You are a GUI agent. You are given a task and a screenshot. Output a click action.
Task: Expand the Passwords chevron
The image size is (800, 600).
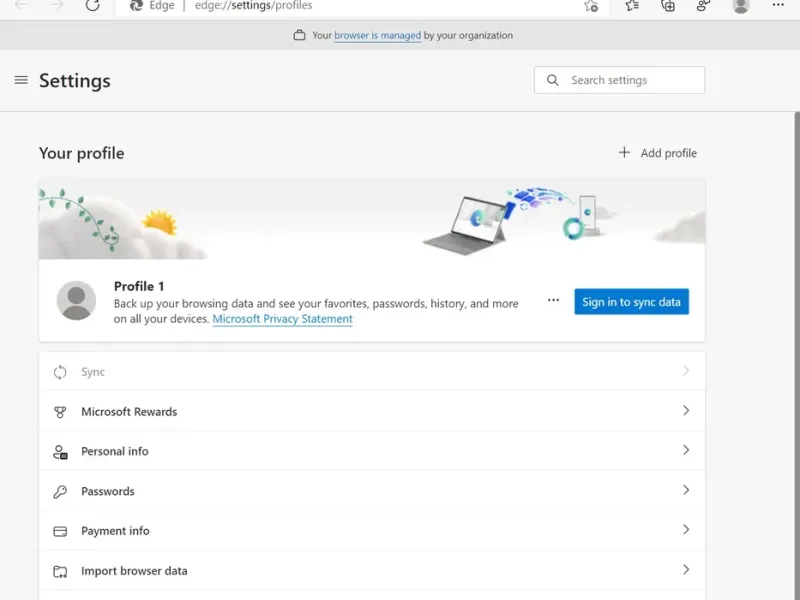point(686,490)
